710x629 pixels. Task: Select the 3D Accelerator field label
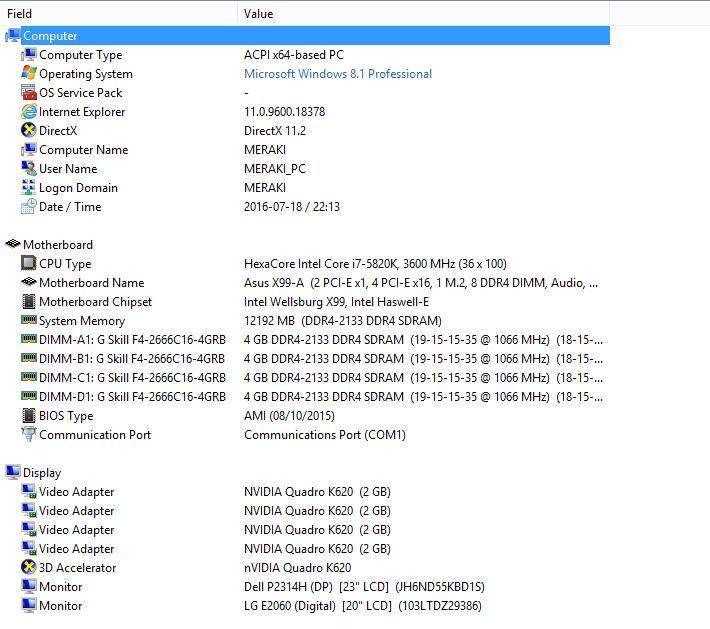click(x=77, y=568)
